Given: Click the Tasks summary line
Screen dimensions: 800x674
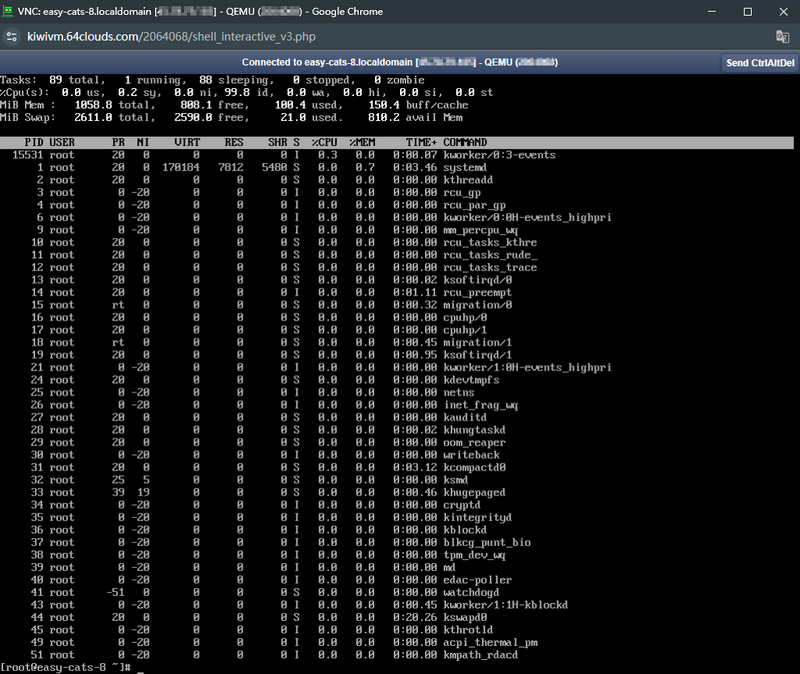Looking at the screenshot, I should [212, 80].
